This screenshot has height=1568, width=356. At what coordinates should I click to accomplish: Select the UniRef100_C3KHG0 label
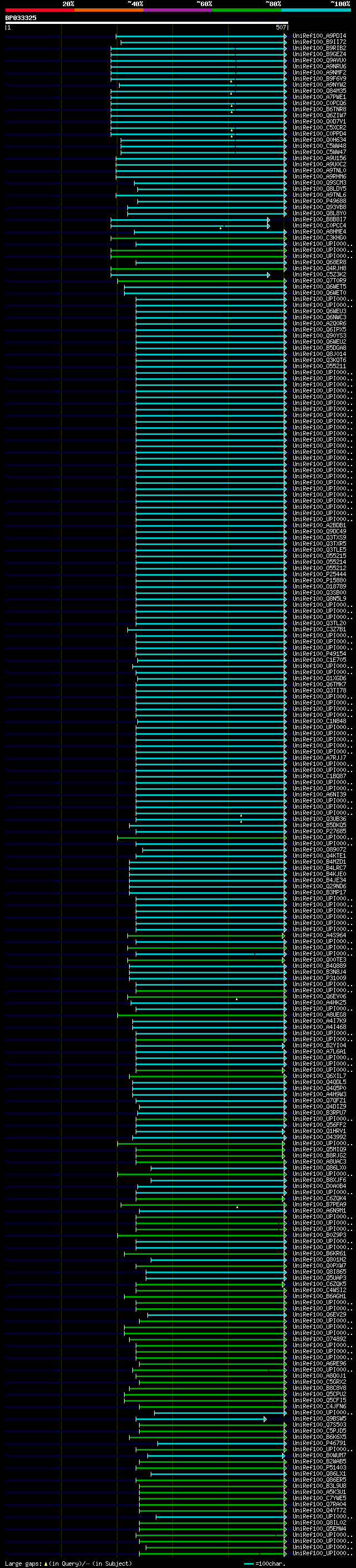coord(319,238)
